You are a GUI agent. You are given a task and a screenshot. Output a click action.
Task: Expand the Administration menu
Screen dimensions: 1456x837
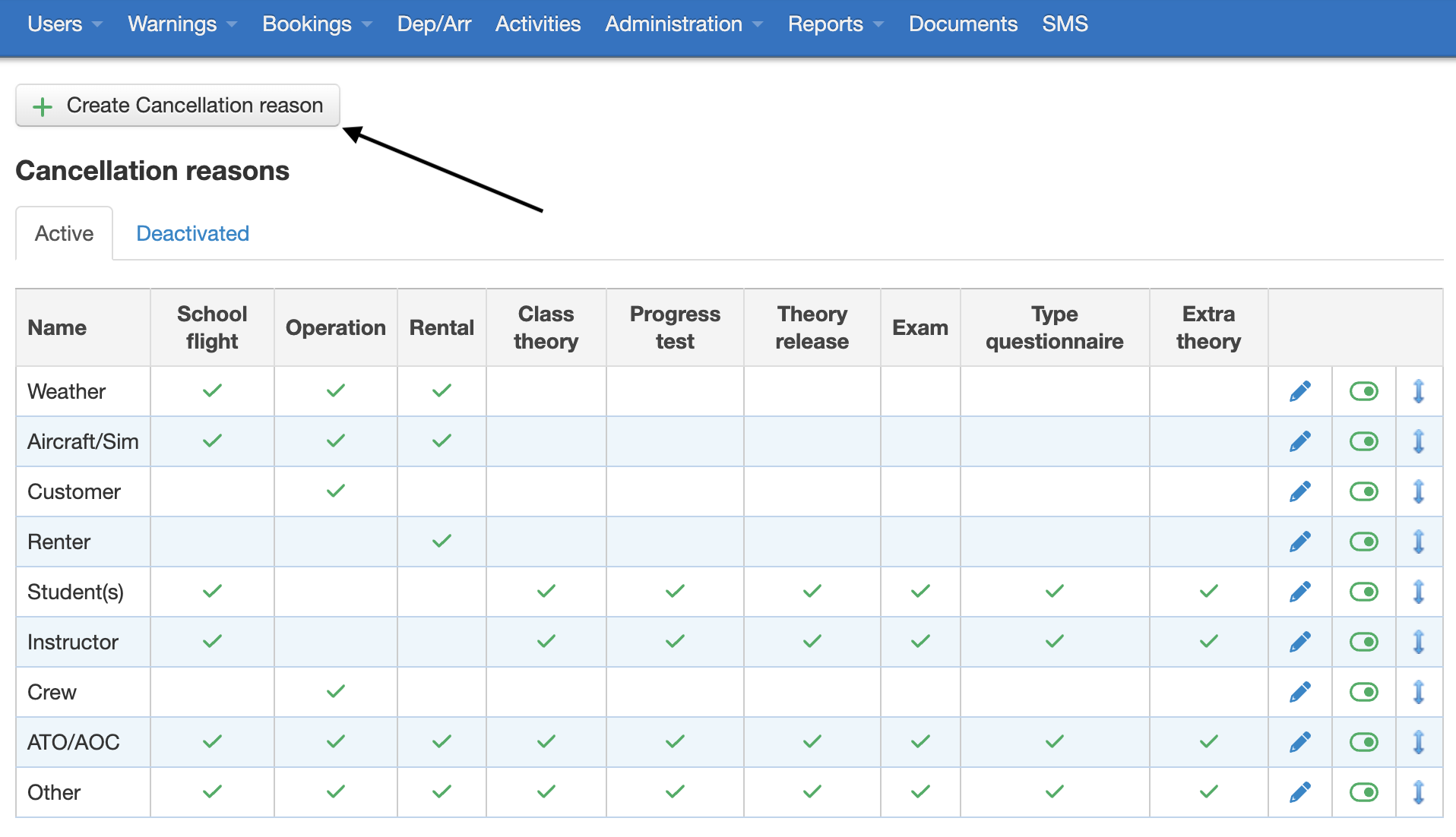[x=674, y=24]
